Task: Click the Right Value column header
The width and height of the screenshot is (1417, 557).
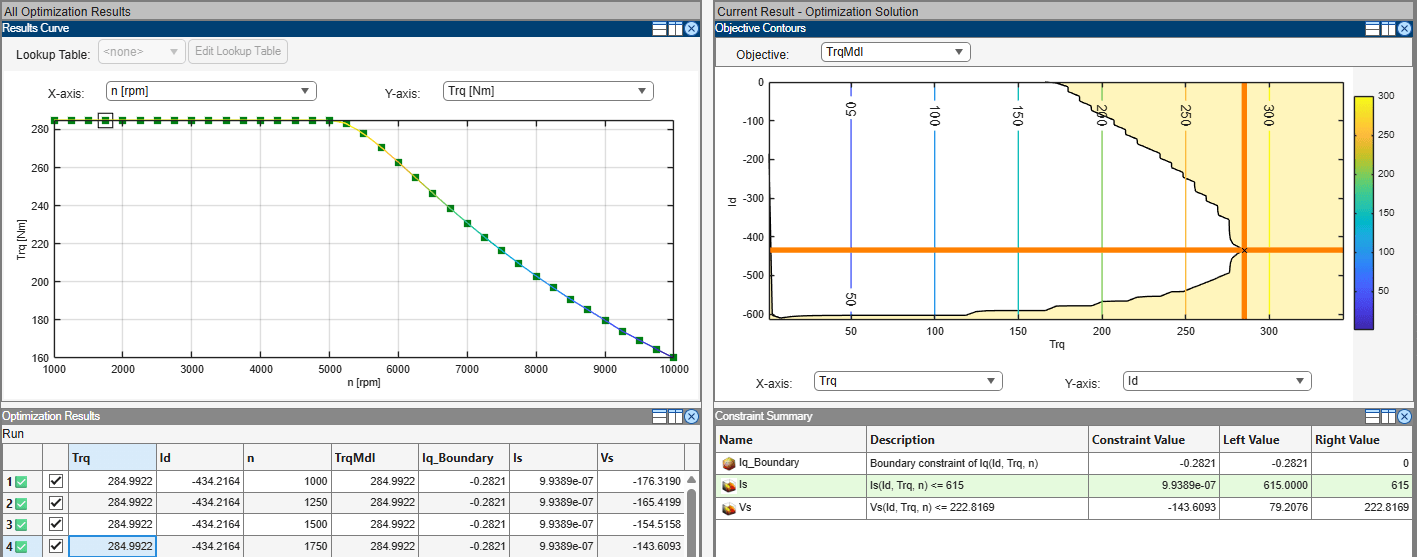Action: 1361,440
